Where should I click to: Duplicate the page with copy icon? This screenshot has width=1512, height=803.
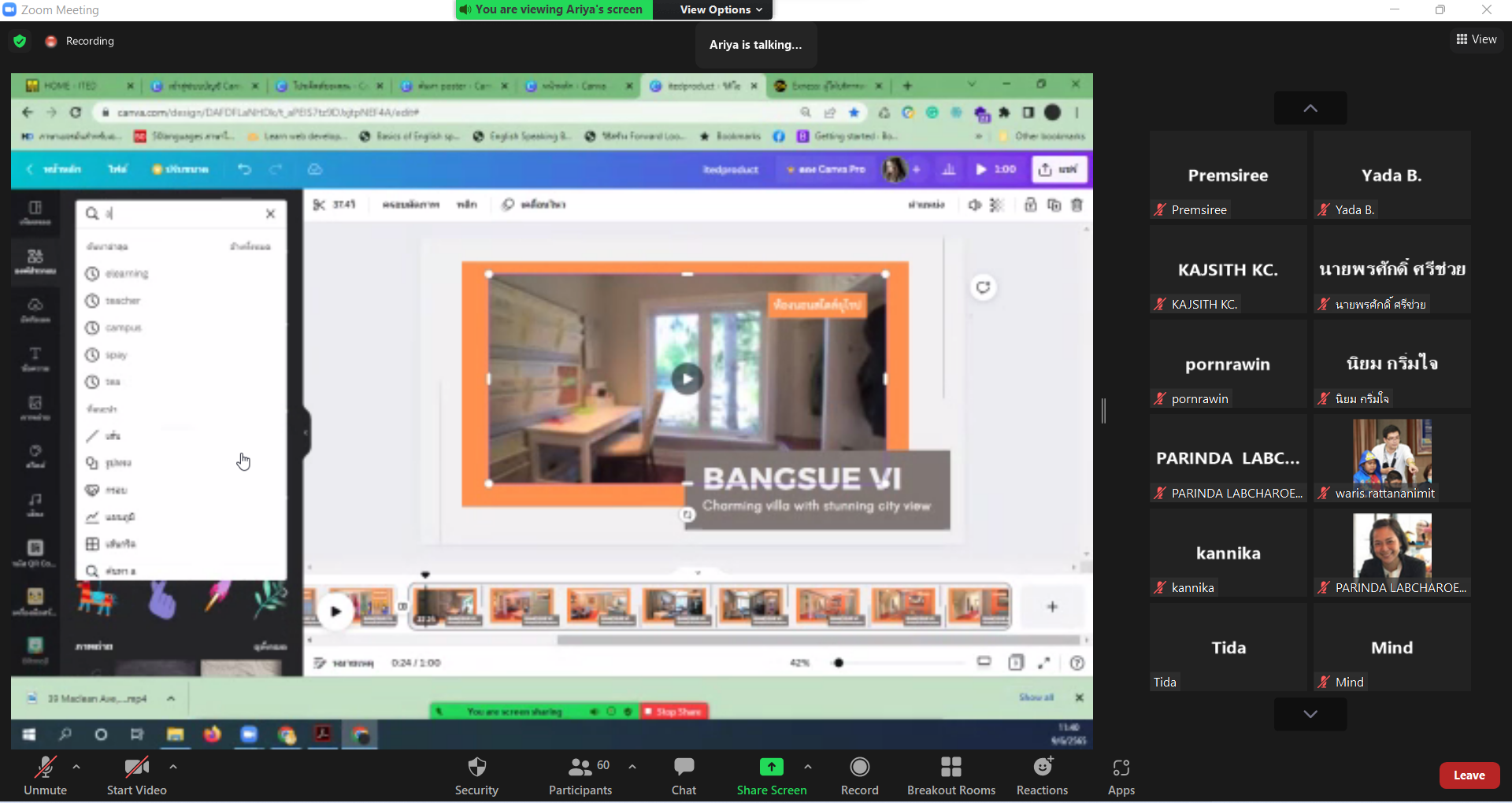[x=1054, y=205]
